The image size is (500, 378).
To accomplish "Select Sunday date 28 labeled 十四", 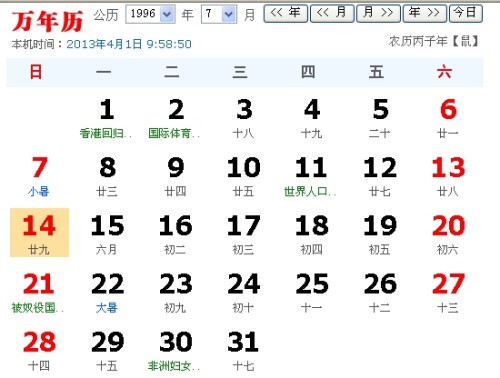I will (x=39, y=352).
